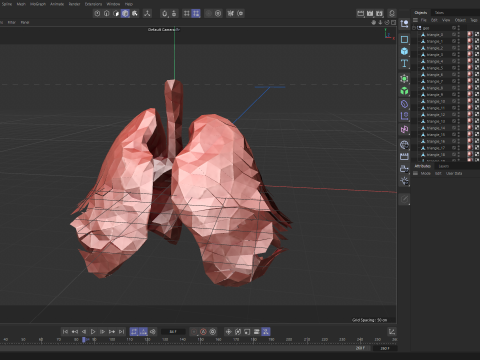Open the spline rectangle tool palette

pyautogui.click(x=404, y=39)
